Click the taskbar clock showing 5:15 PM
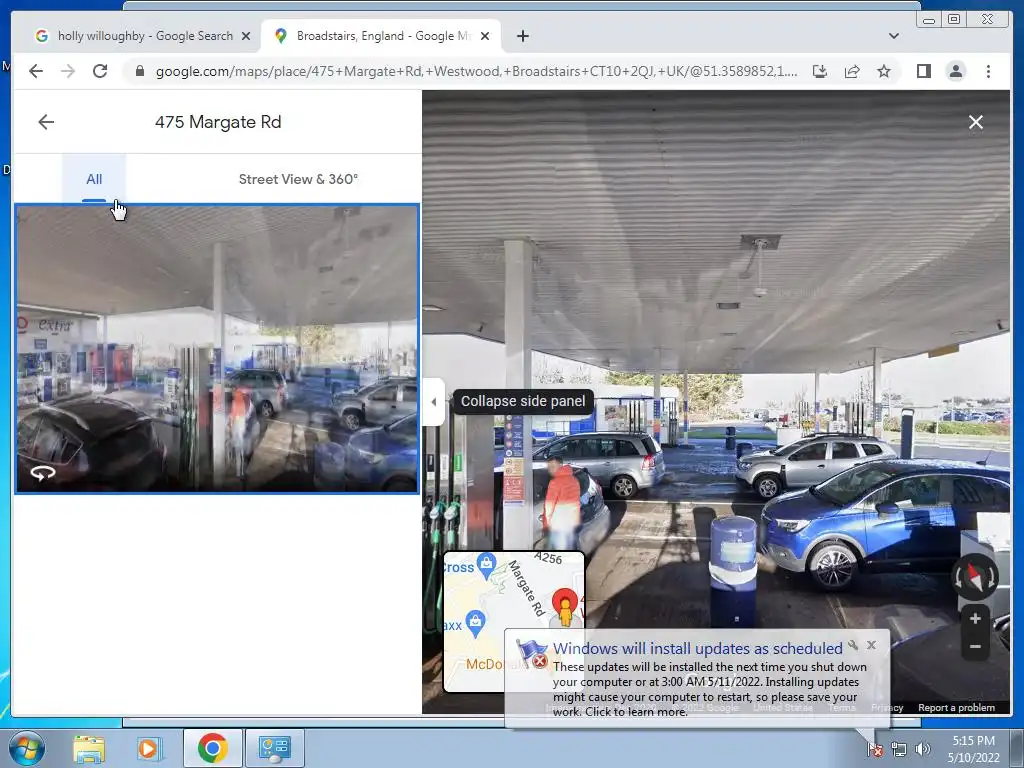 tap(973, 749)
